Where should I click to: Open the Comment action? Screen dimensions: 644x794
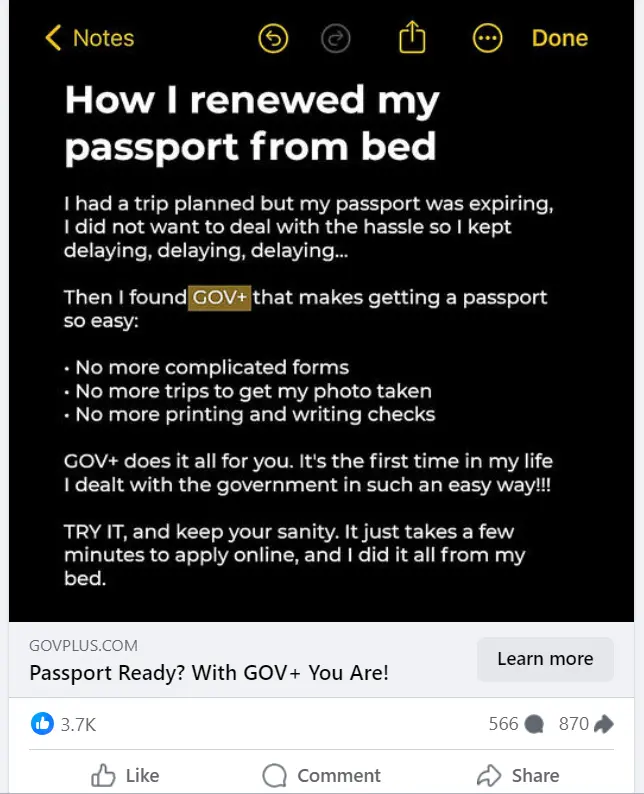tap(321, 775)
